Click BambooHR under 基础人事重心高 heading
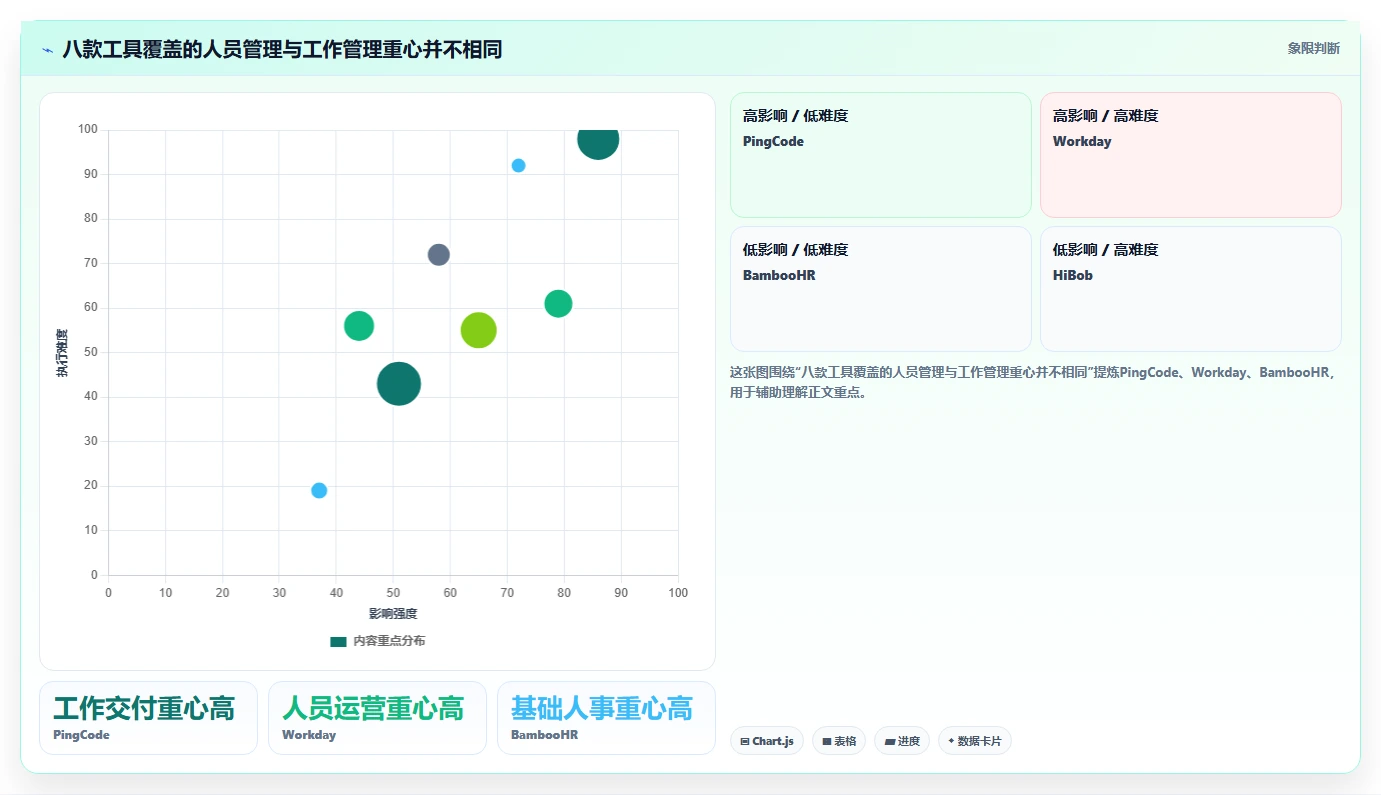 click(545, 735)
